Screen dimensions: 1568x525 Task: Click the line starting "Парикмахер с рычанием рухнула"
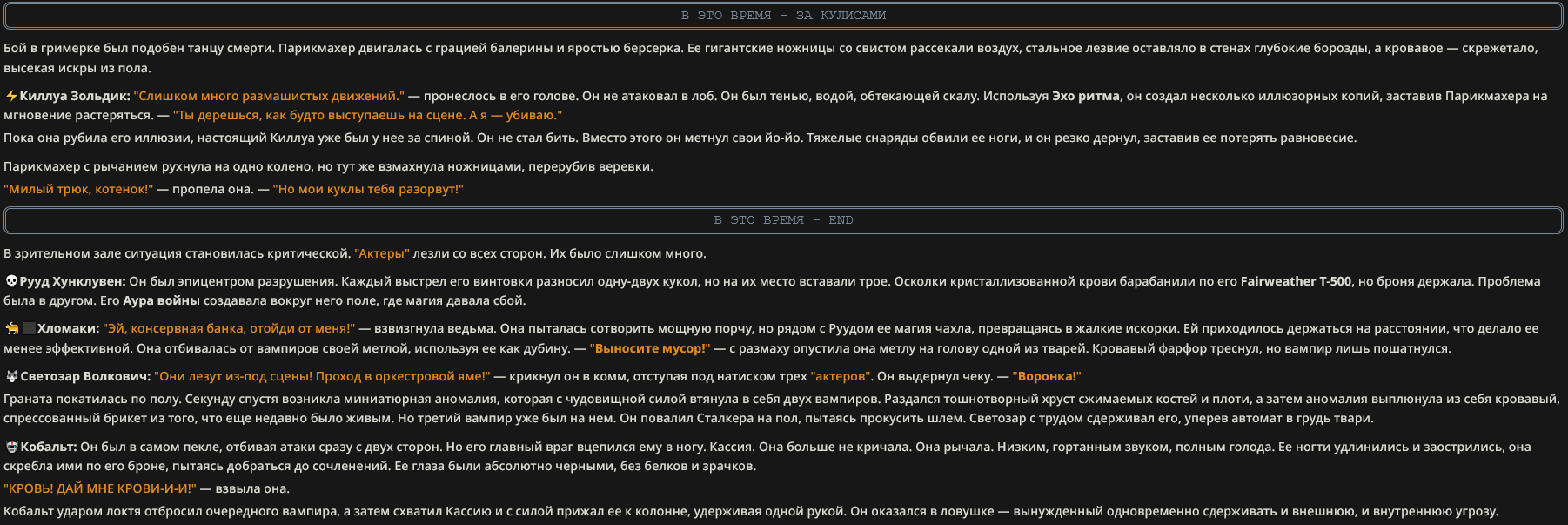(328, 167)
